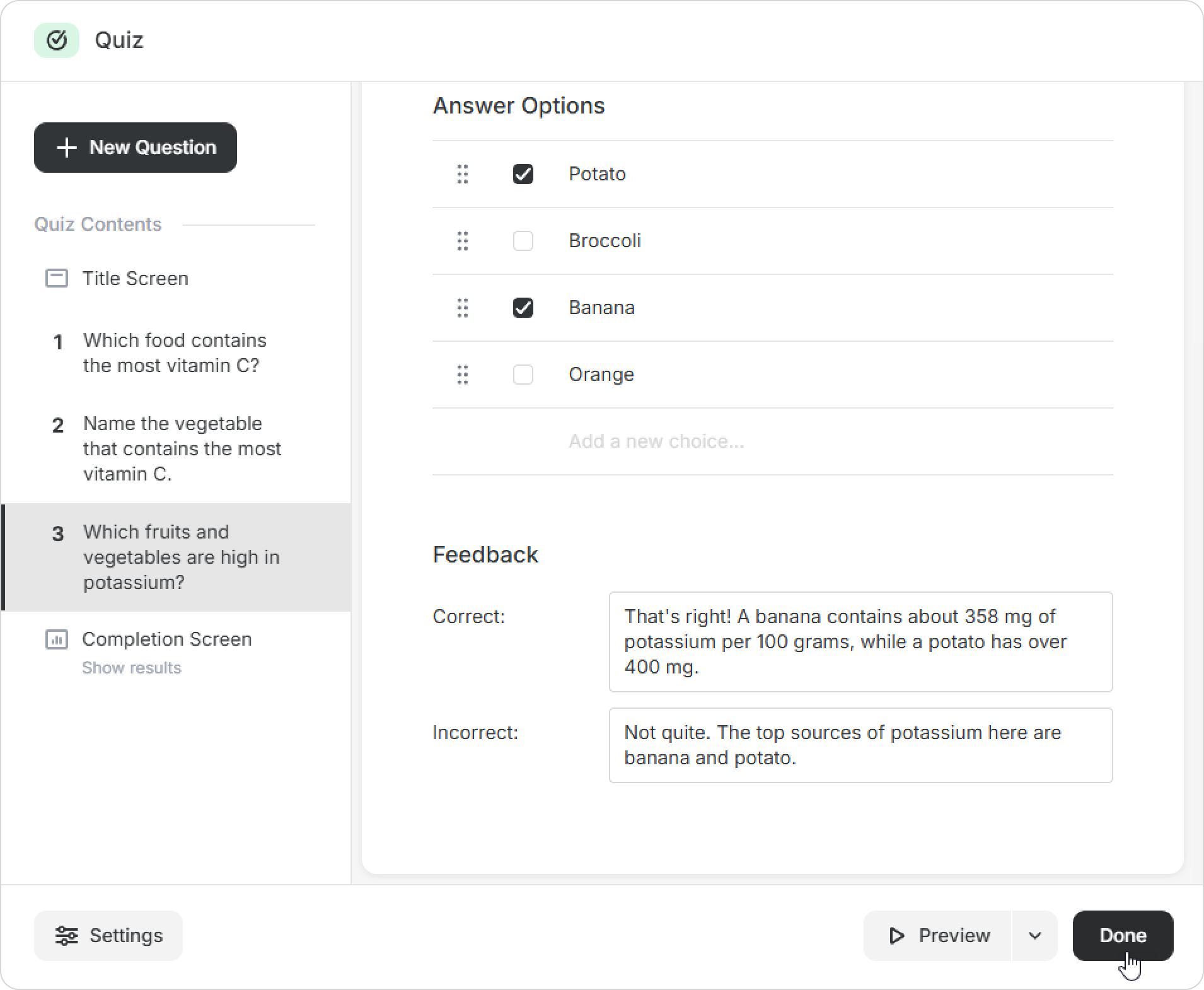The width and height of the screenshot is (1204, 990).
Task: Uncheck the Potato answer checkbox
Action: (x=523, y=174)
